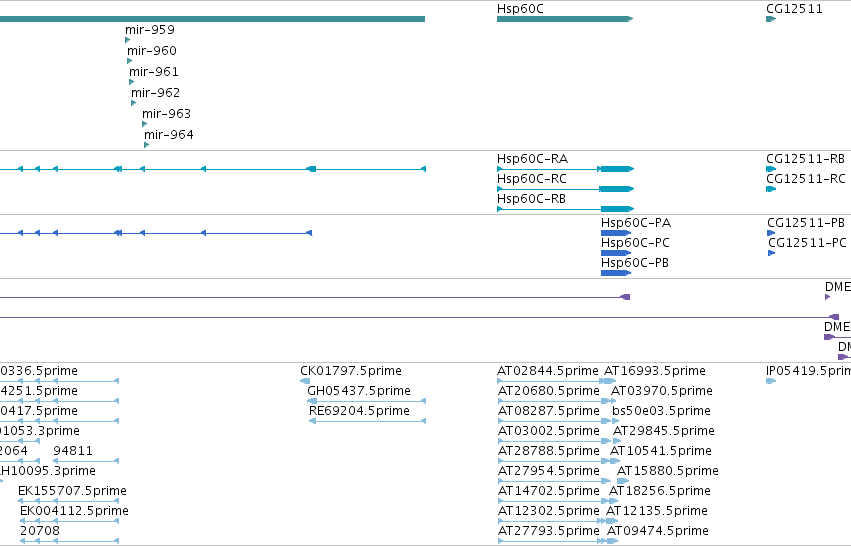Open the mir-963 label

click(x=167, y=114)
